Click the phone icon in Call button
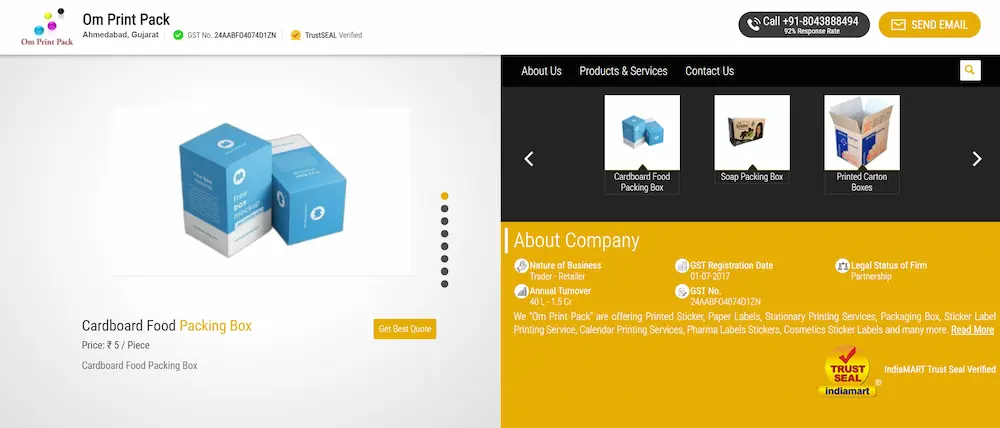Image resolution: width=1000 pixels, height=428 pixels. click(753, 24)
